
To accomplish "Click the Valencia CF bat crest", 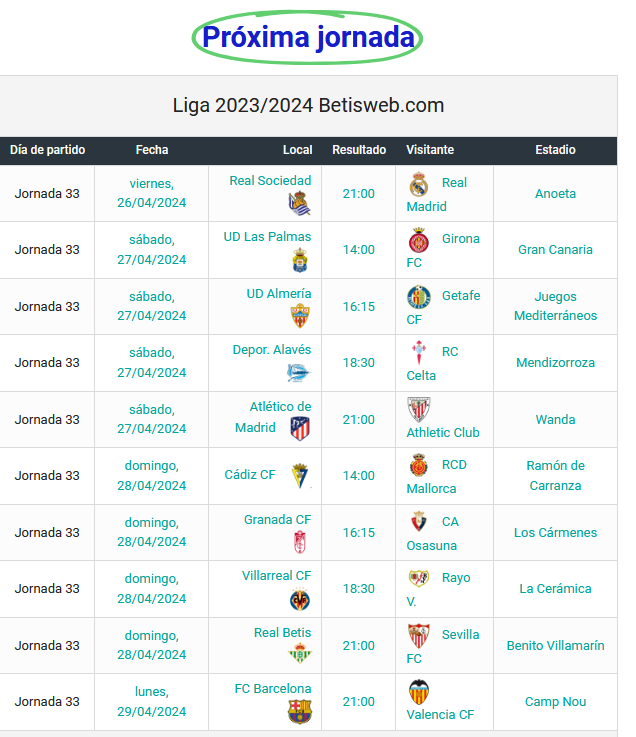I will [x=418, y=692].
